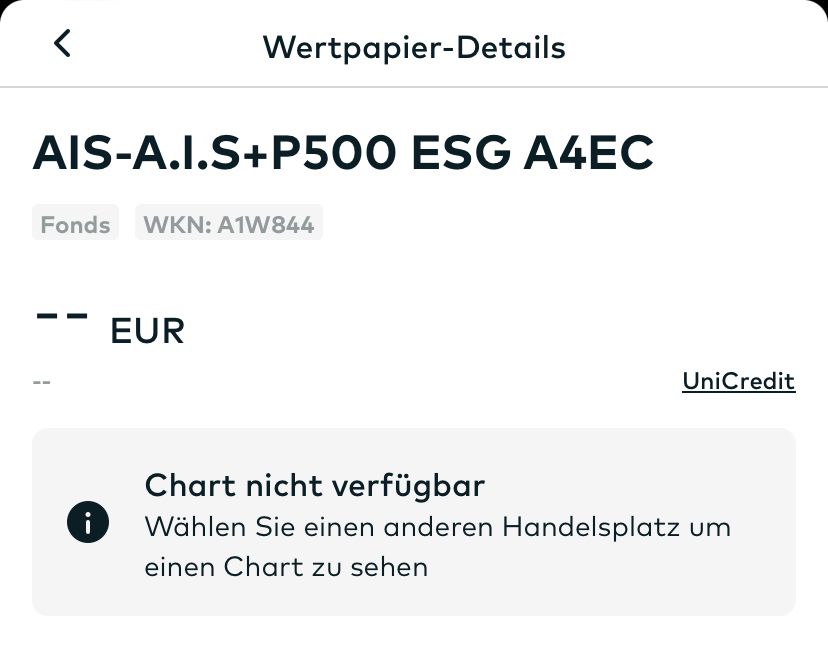This screenshot has height=660, width=828.
Task: Click the small grey change placeholder dashes
Action: point(42,382)
